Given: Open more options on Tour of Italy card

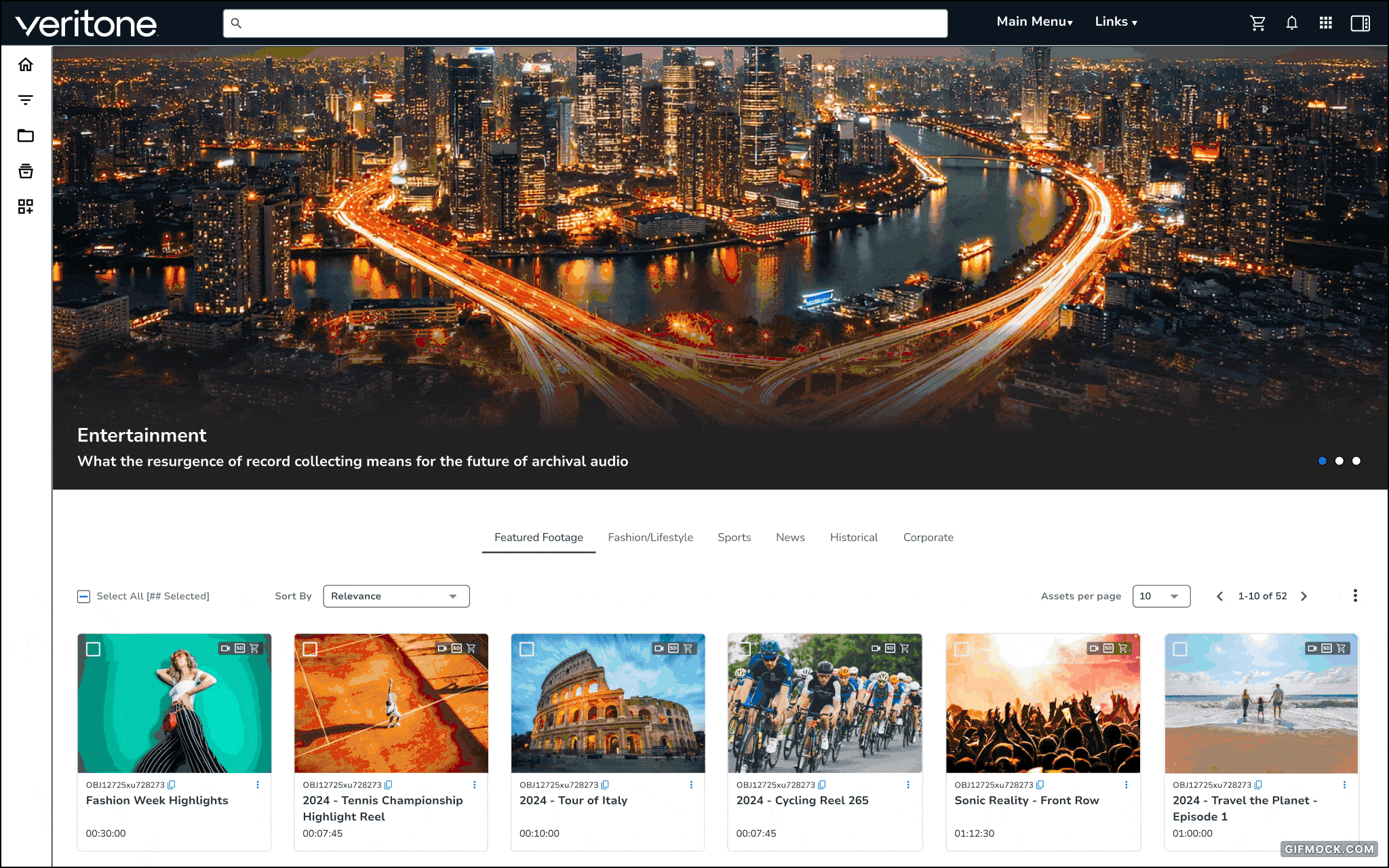Looking at the screenshot, I should (691, 785).
